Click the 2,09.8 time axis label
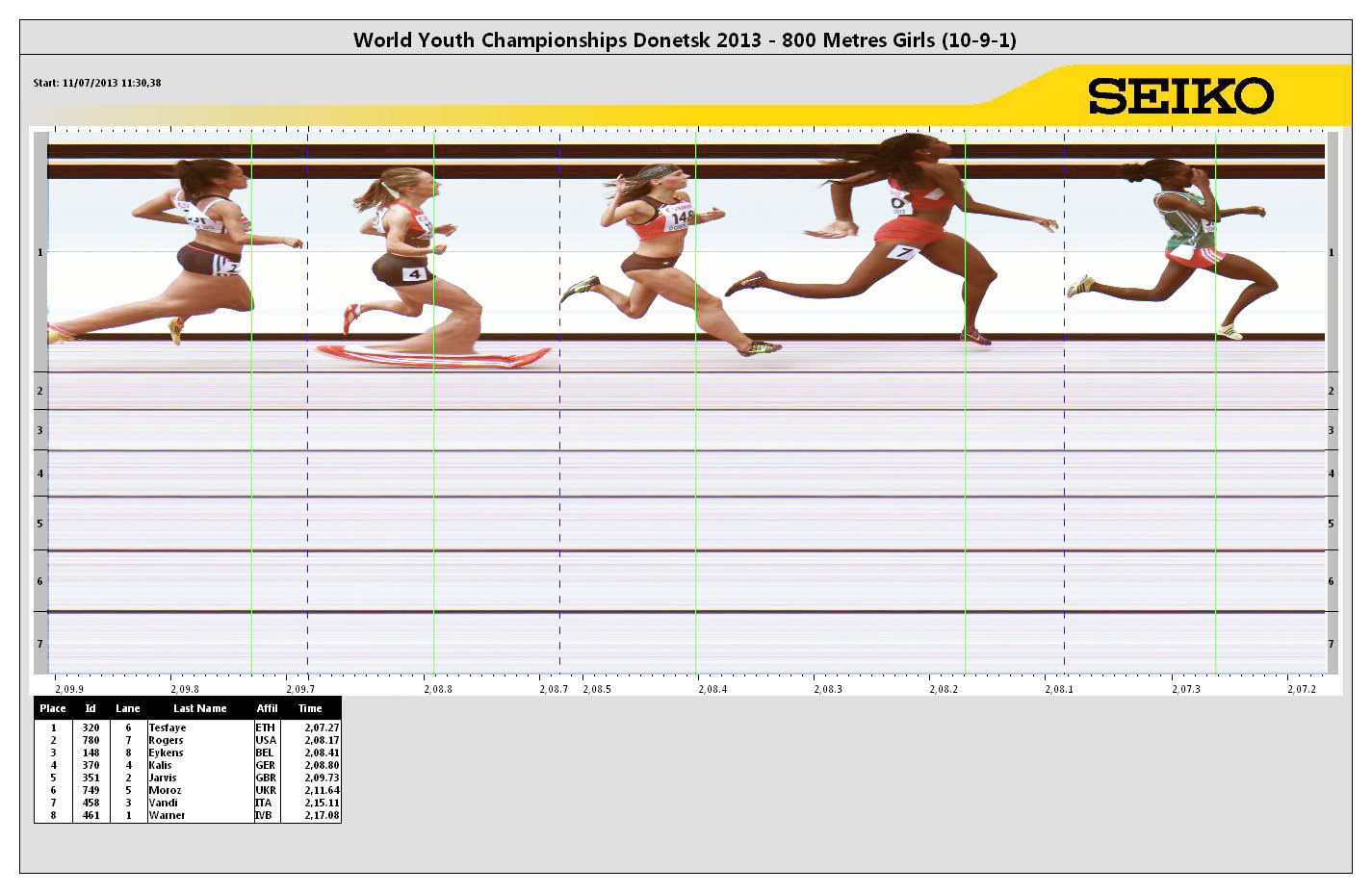The height and width of the screenshot is (893, 1372). [x=184, y=689]
